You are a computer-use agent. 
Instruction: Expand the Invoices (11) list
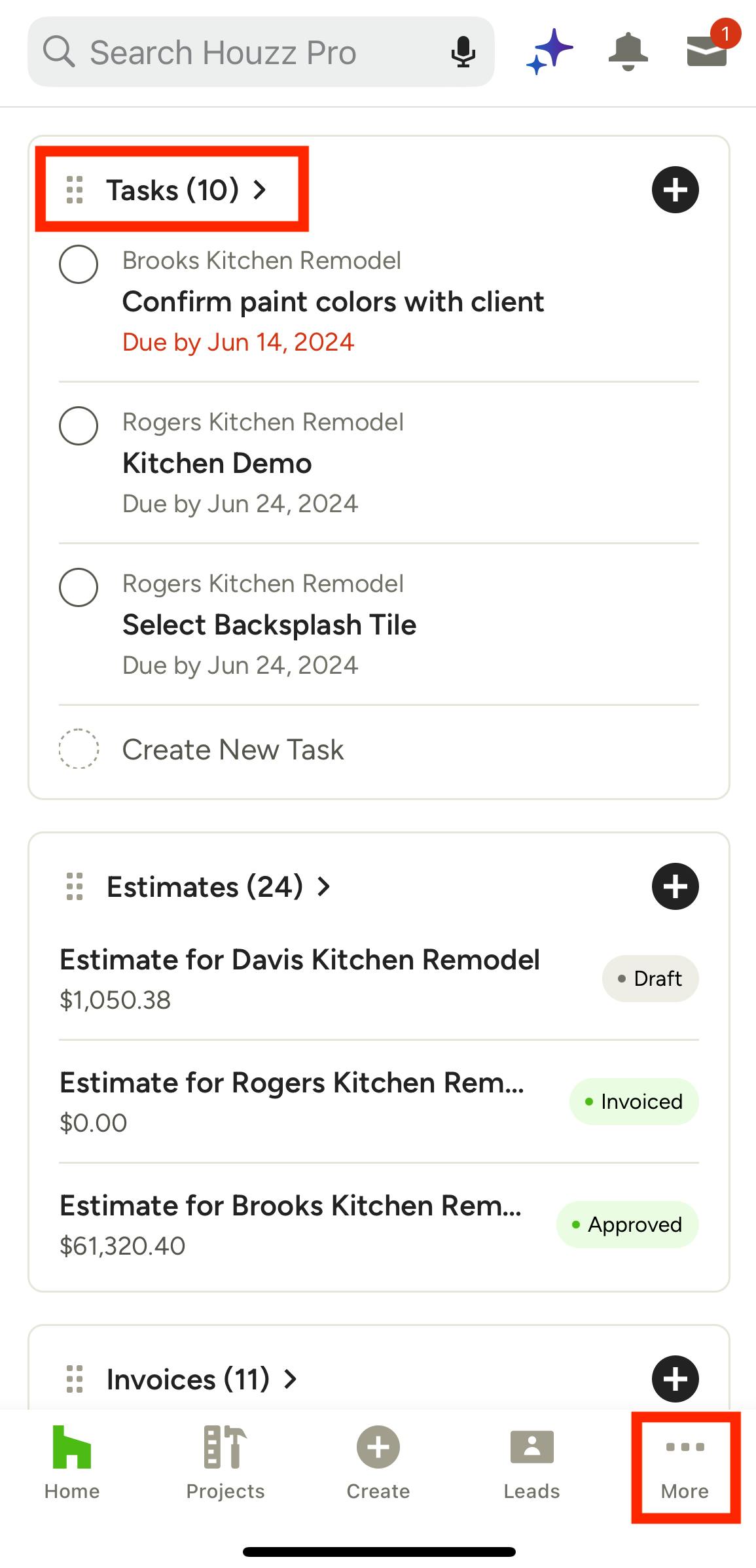[x=291, y=1380]
